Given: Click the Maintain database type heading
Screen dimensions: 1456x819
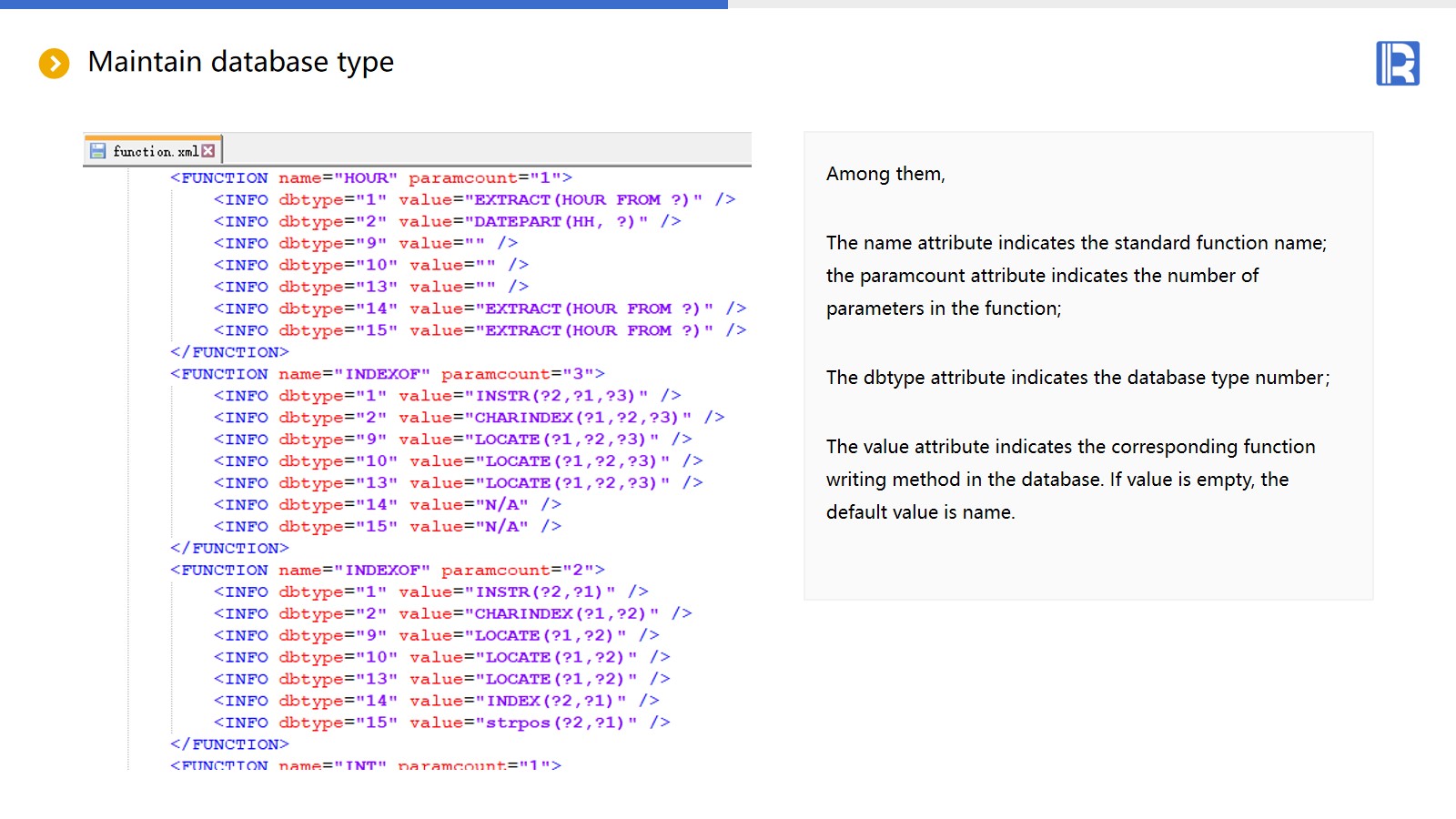Looking at the screenshot, I should pyautogui.click(x=240, y=62).
